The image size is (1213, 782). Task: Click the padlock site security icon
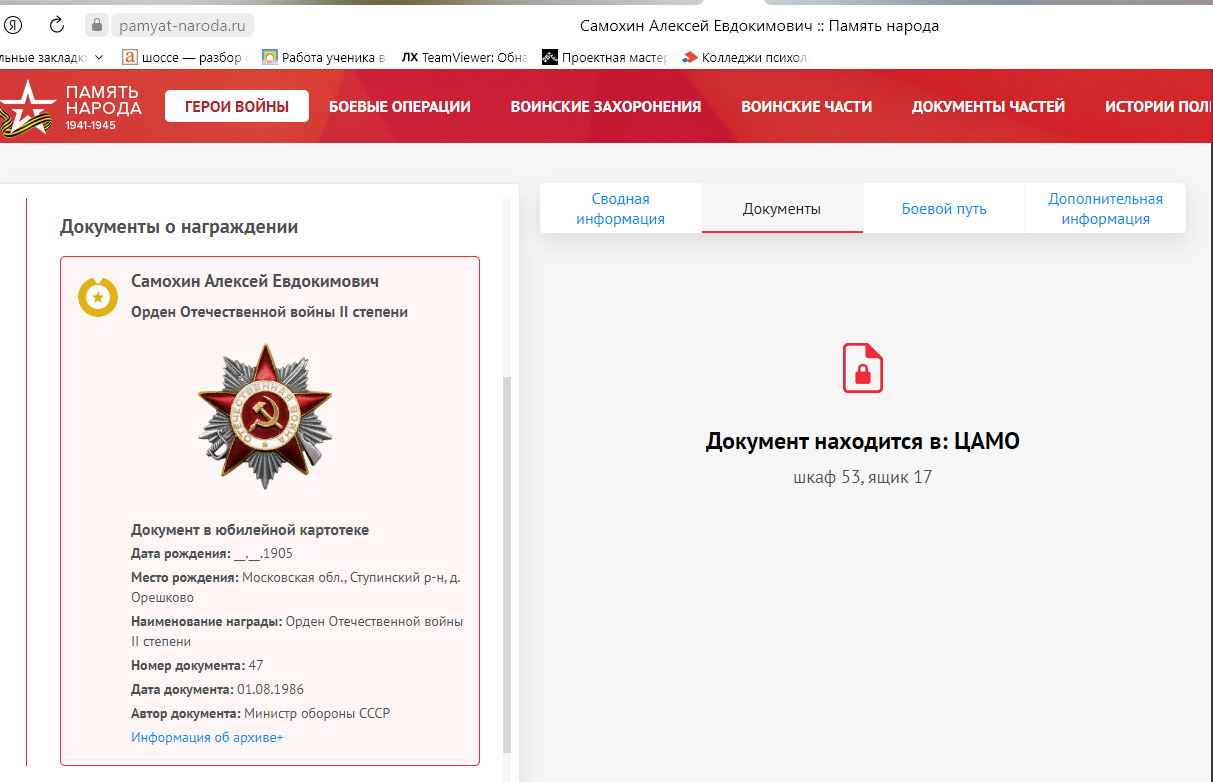[96, 25]
